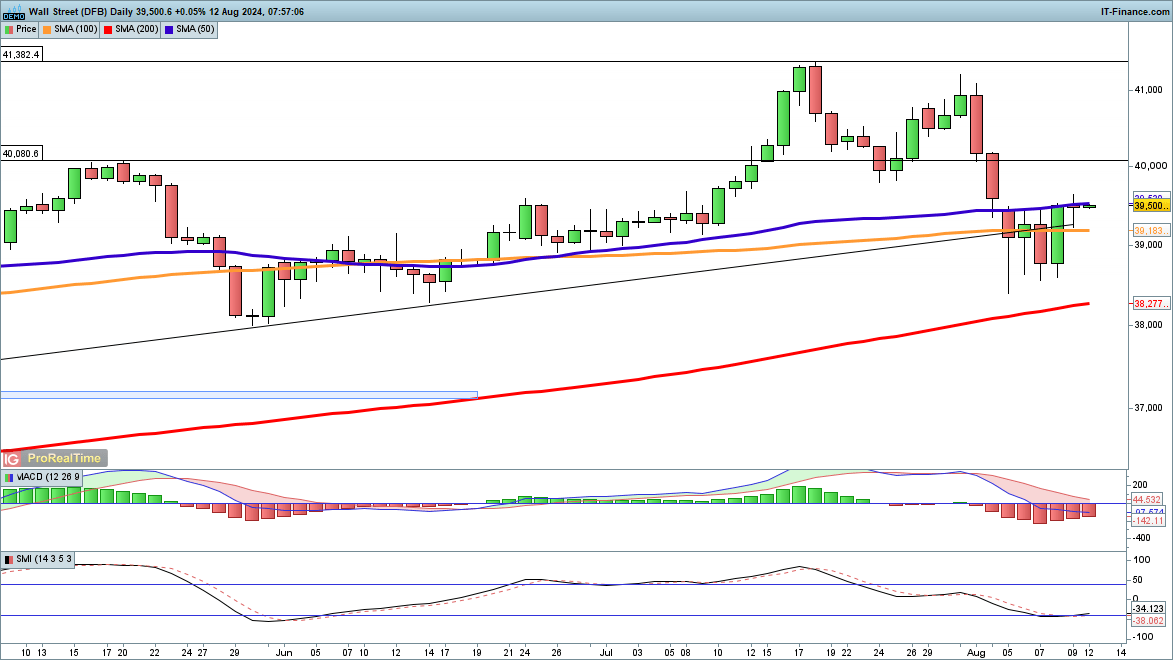Click the MACD indicator color icon
Screen dimensions: 1173x660
tap(8, 477)
